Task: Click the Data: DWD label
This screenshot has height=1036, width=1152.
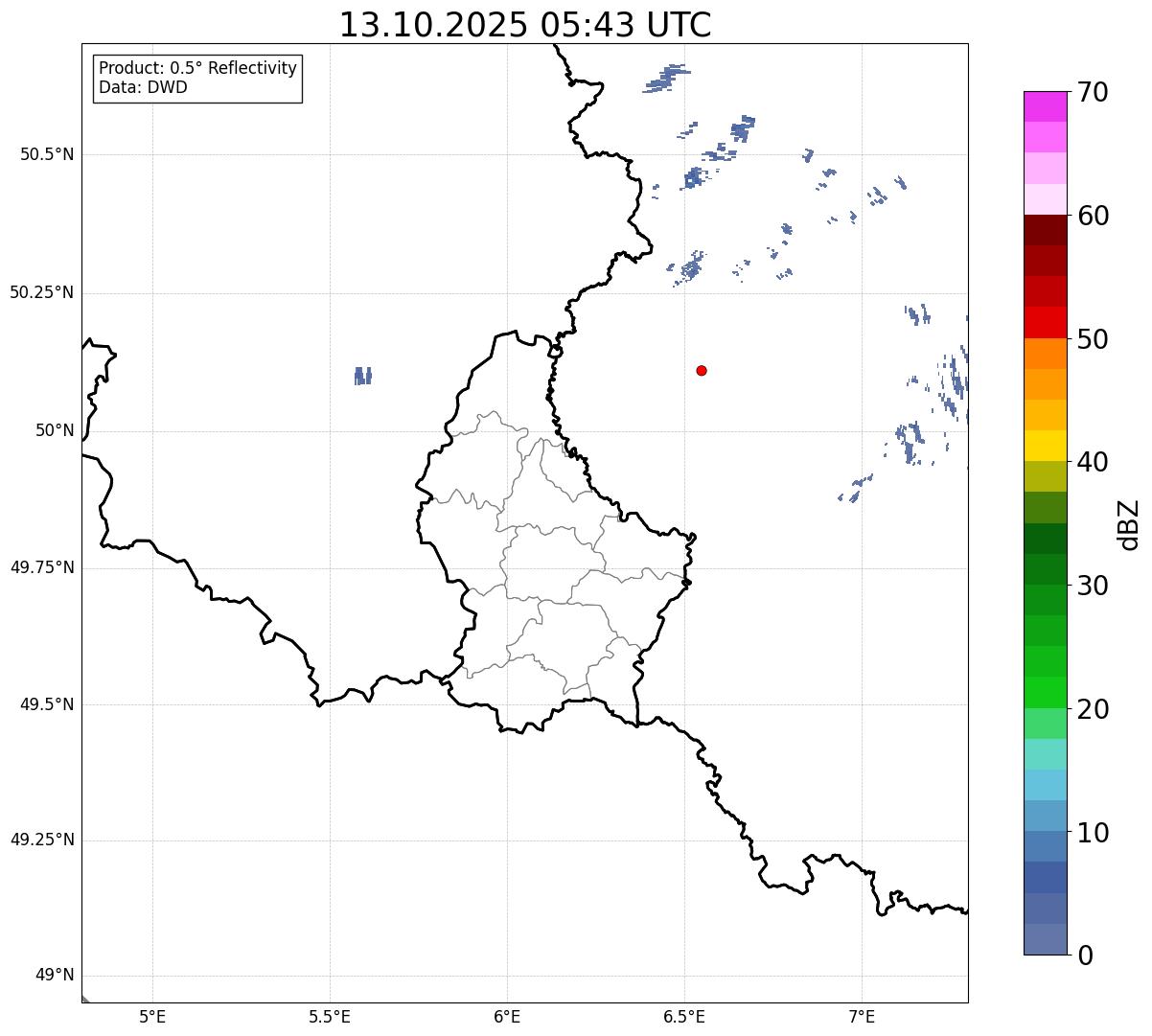Action: [143, 87]
